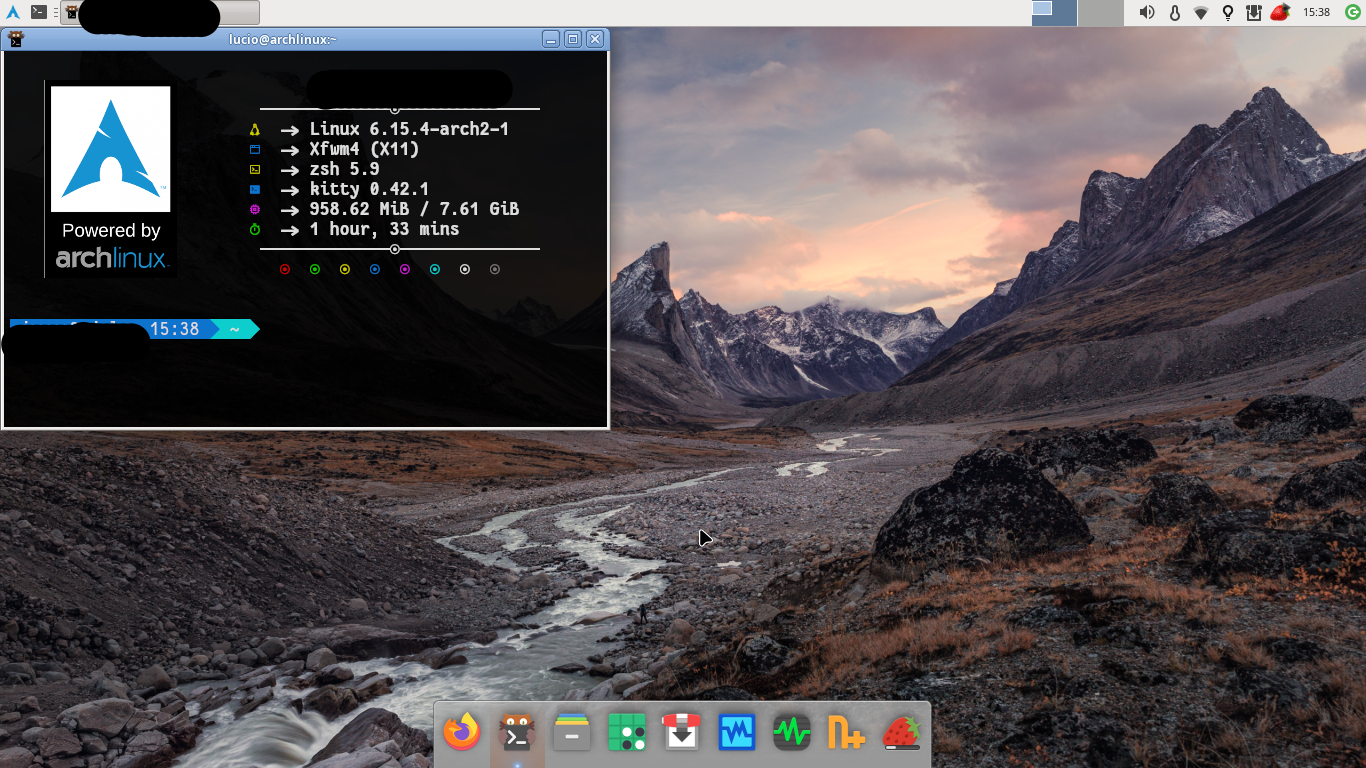The image size is (1366, 768).
Task: Click the yellow shell icon beside zsh
Action: (x=255, y=169)
